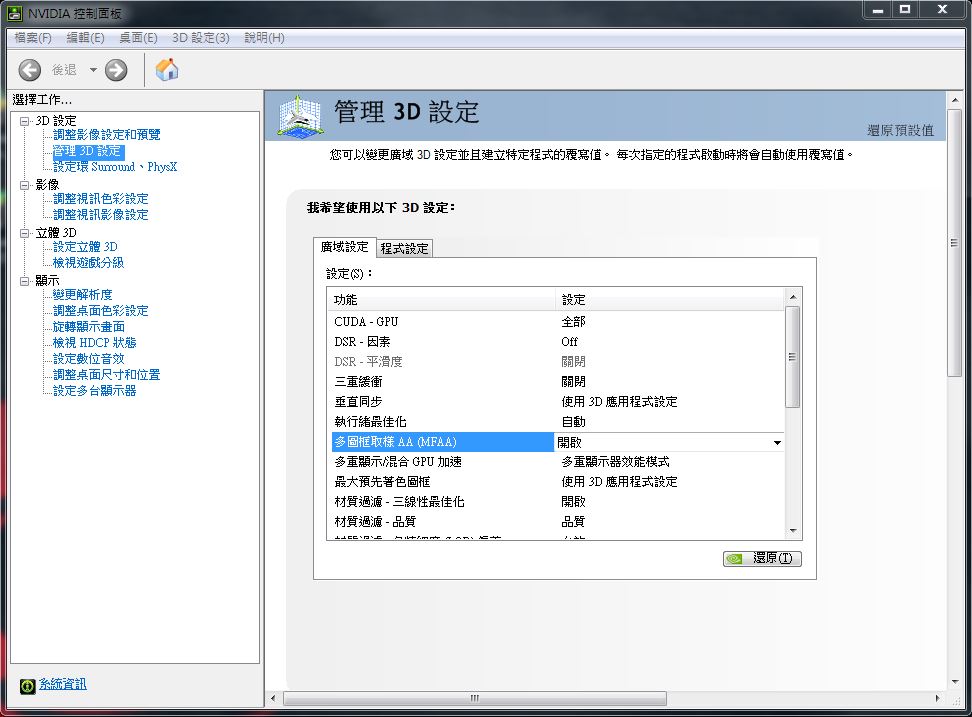Select the 材質過濾 - 品質 row
The width and height of the screenshot is (972, 717).
(556, 522)
